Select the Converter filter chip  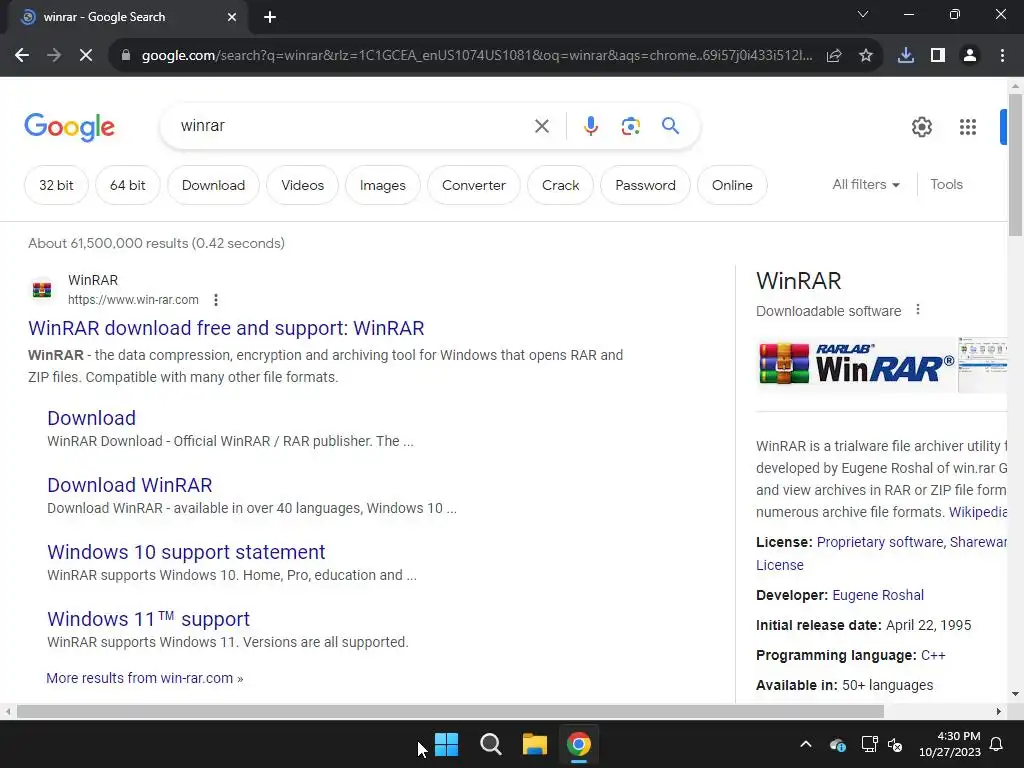click(473, 185)
